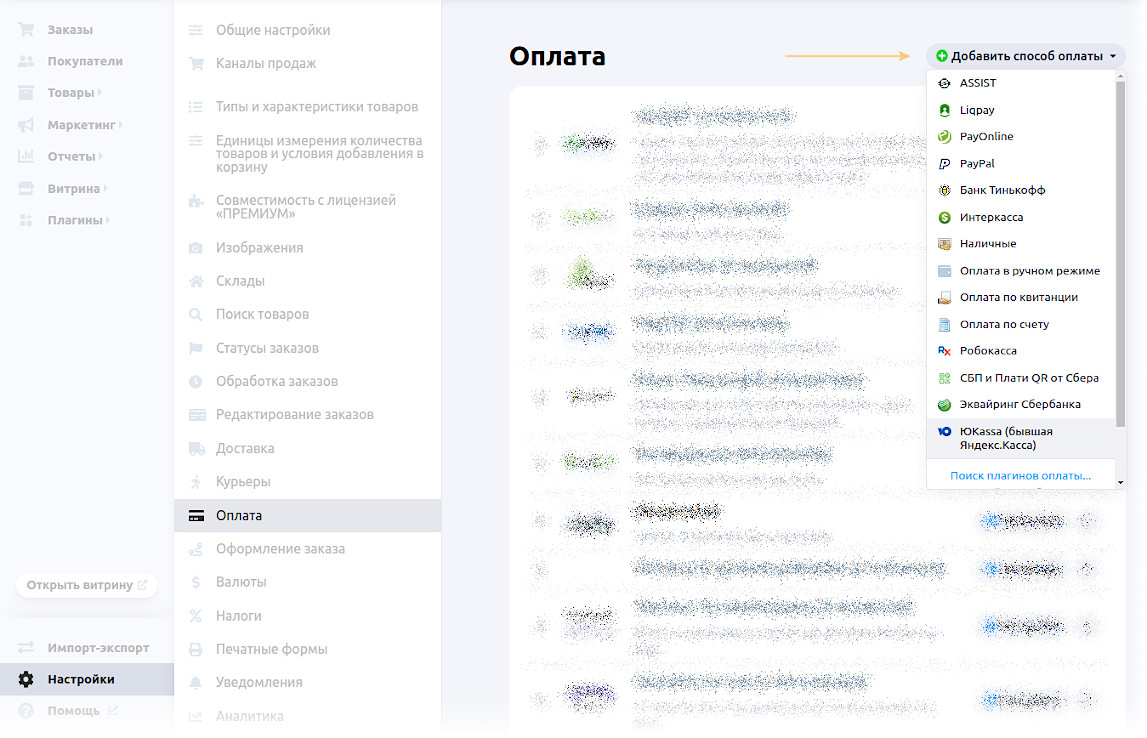Click the truck icon next to Доставка
This screenshot has width=1147, height=738.
click(196, 449)
